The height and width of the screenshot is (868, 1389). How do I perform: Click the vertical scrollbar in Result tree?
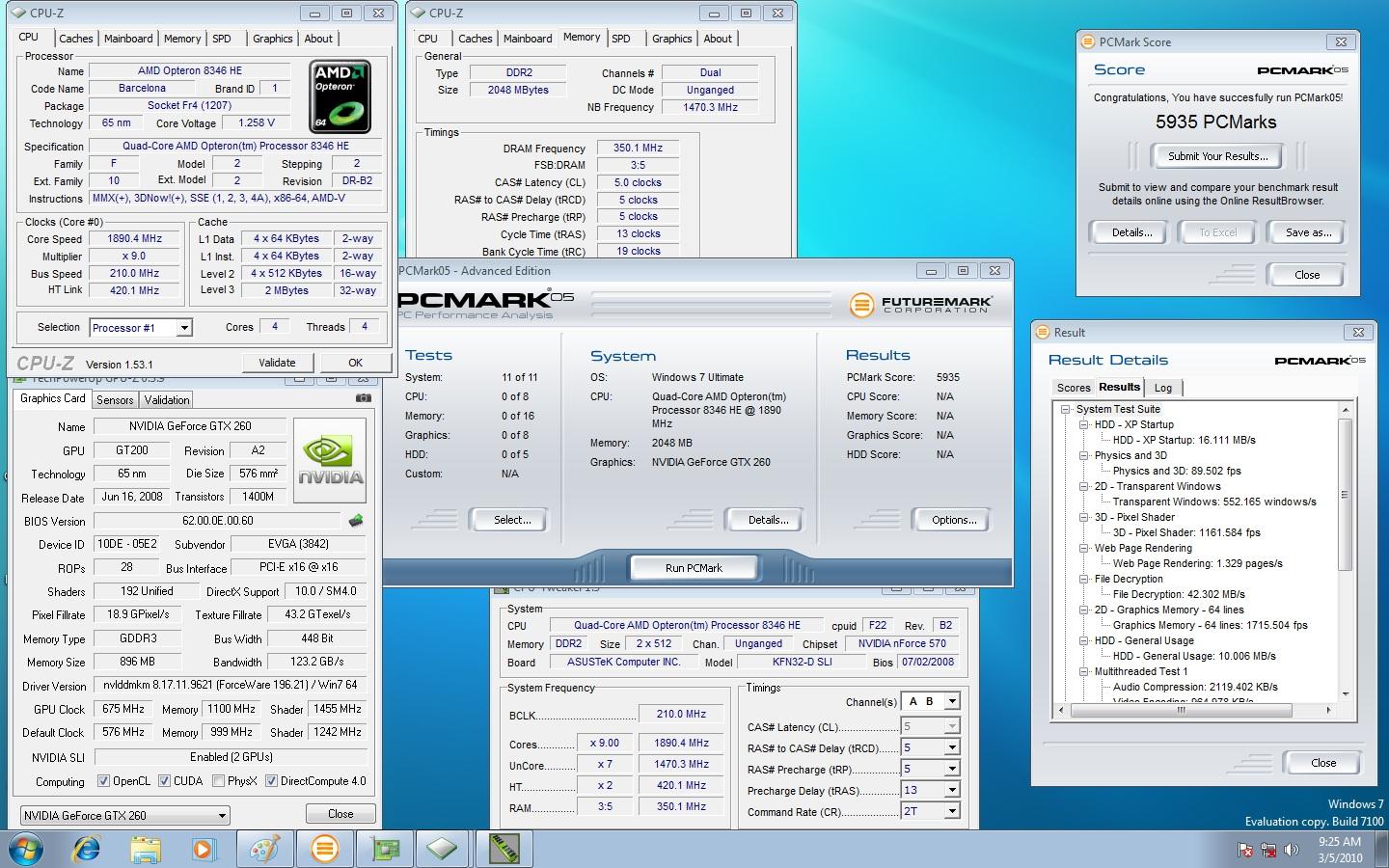coord(1346,495)
